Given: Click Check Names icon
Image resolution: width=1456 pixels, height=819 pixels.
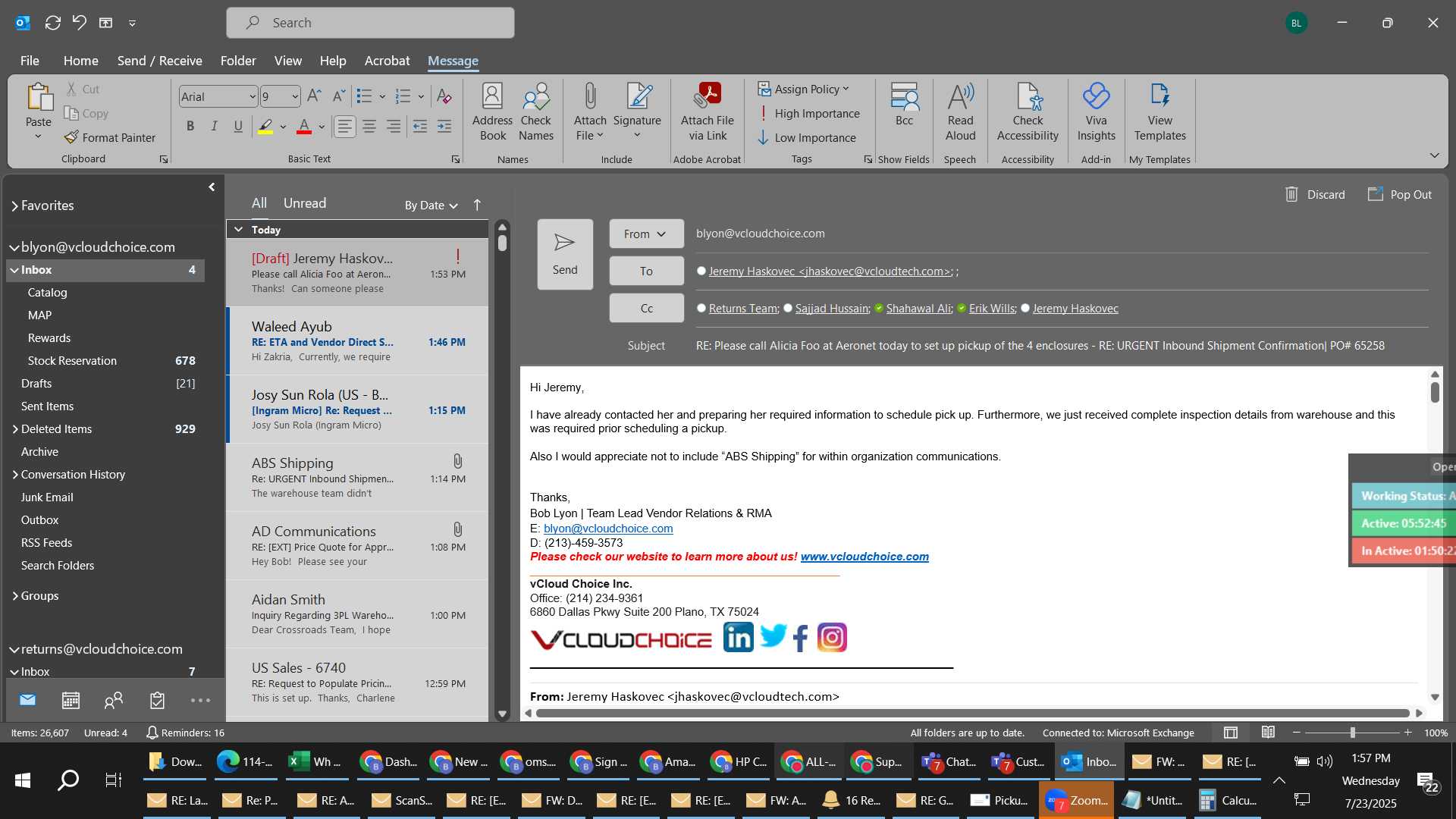Looking at the screenshot, I should [536, 112].
